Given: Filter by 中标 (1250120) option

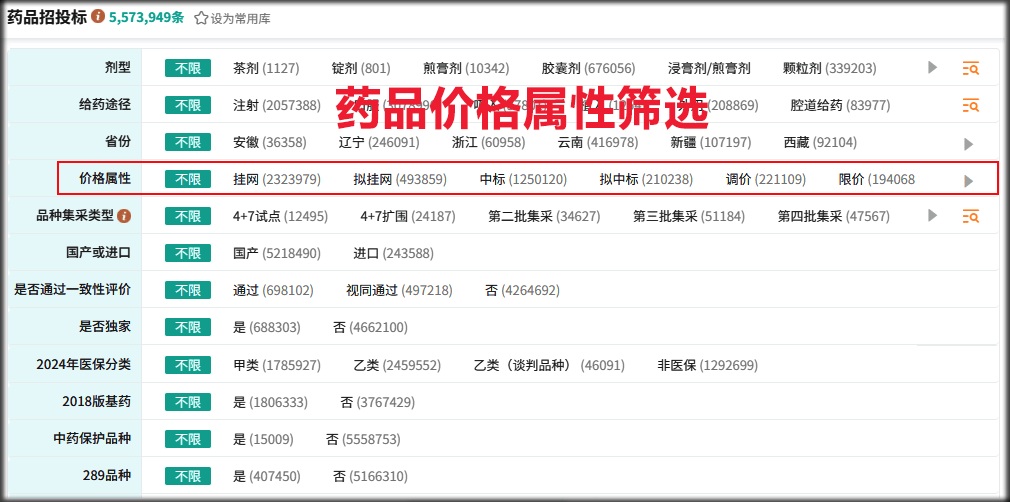Looking at the screenshot, I should click(x=524, y=179).
